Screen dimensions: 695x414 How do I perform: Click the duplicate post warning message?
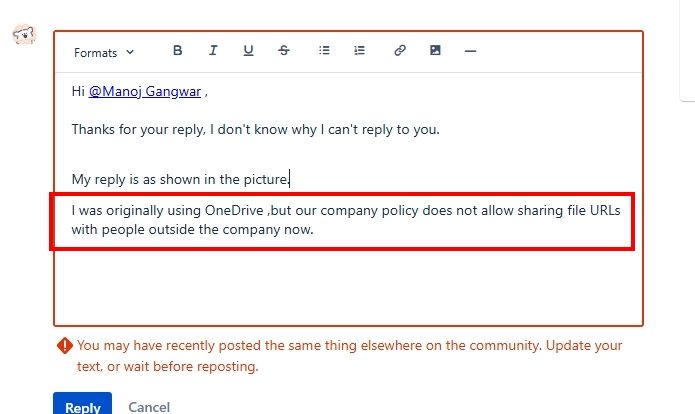coord(349,356)
